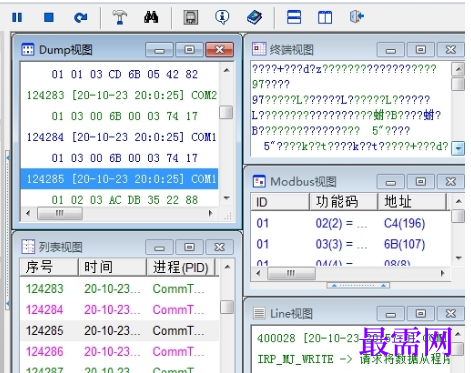Click Dump view horizontal scroll left arrow

pyautogui.click(x=28, y=213)
